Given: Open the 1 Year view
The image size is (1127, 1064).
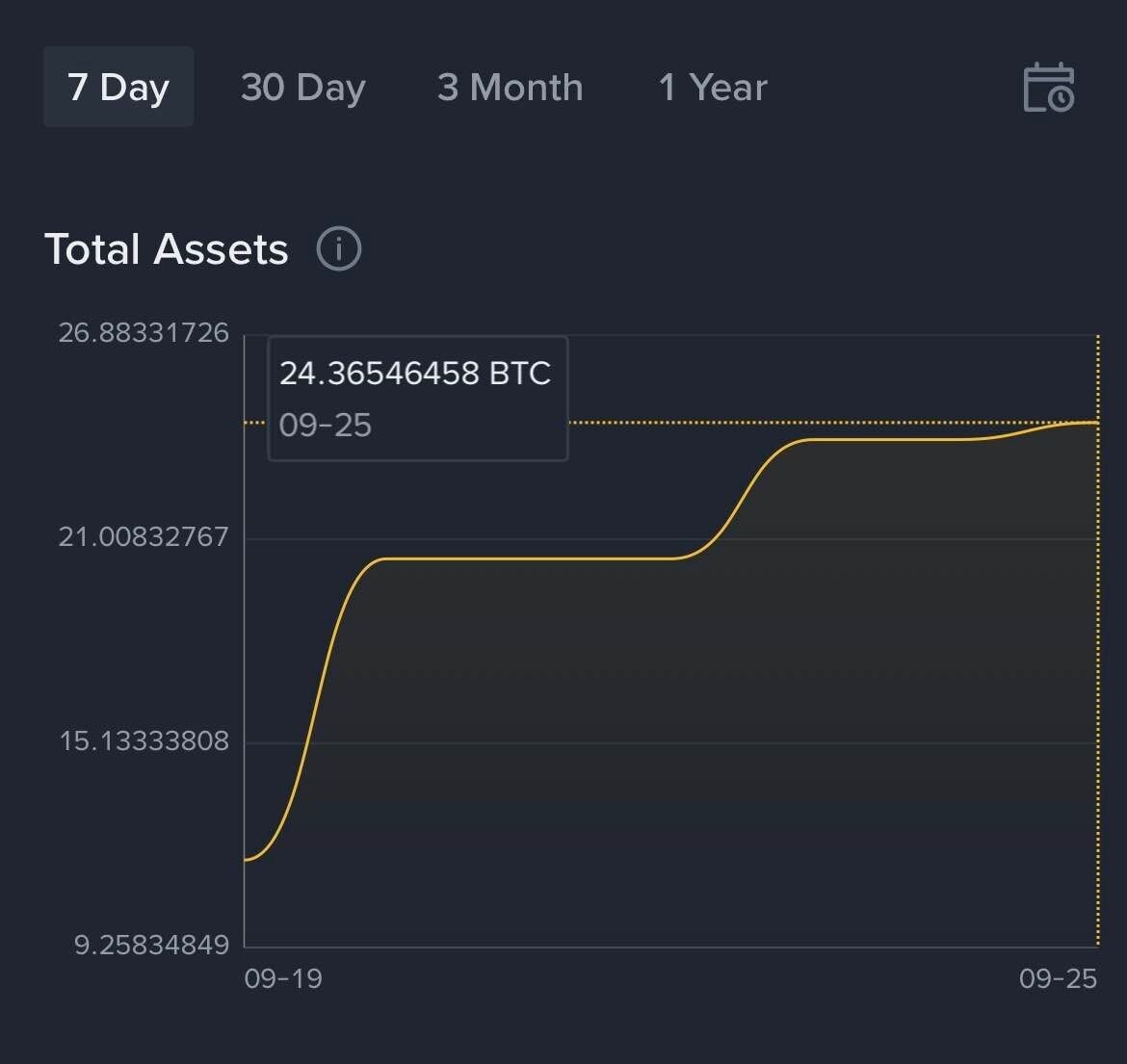Looking at the screenshot, I should (713, 88).
